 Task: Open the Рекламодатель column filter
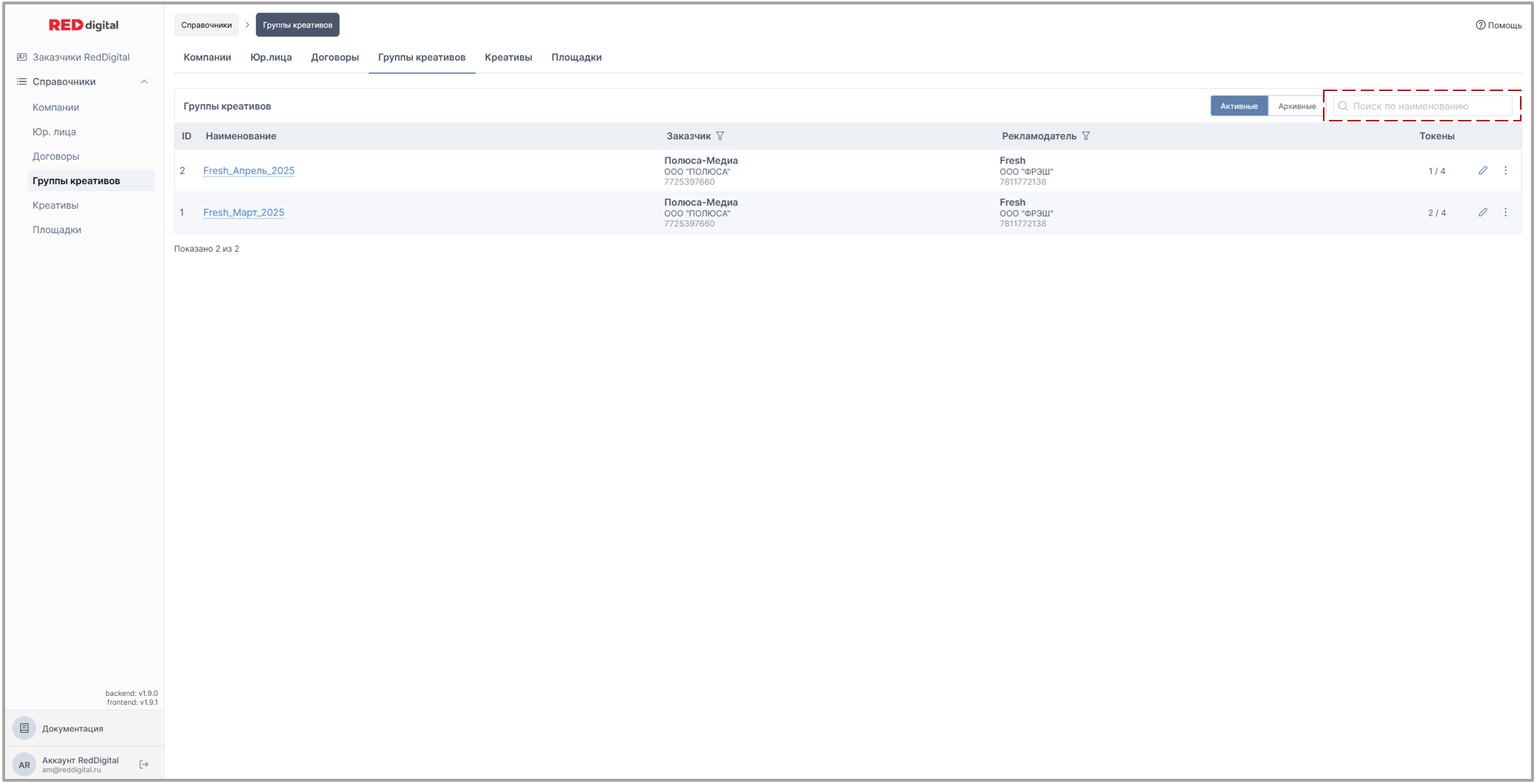click(1086, 136)
